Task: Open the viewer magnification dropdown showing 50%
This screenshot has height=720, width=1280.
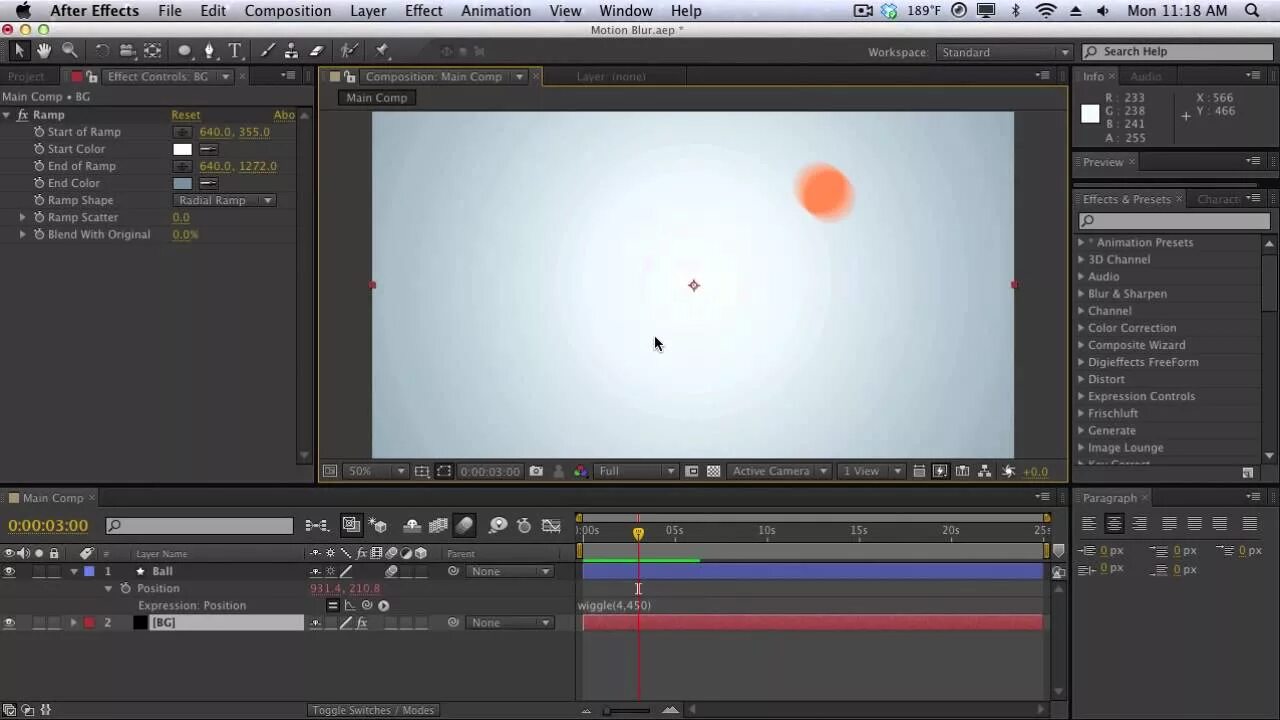Action: [x=376, y=471]
